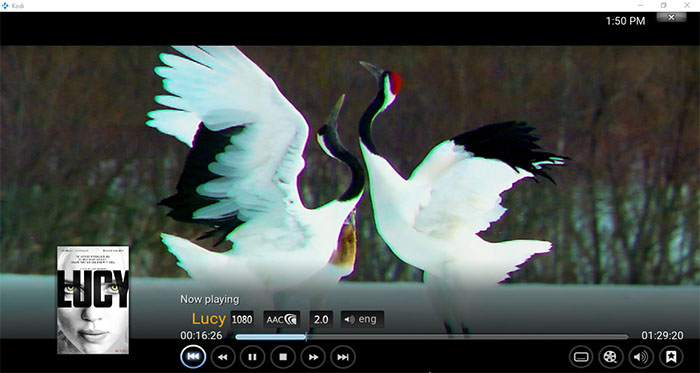Open the bookmarks star icon
The height and width of the screenshot is (373, 700).
coord(671,357)
